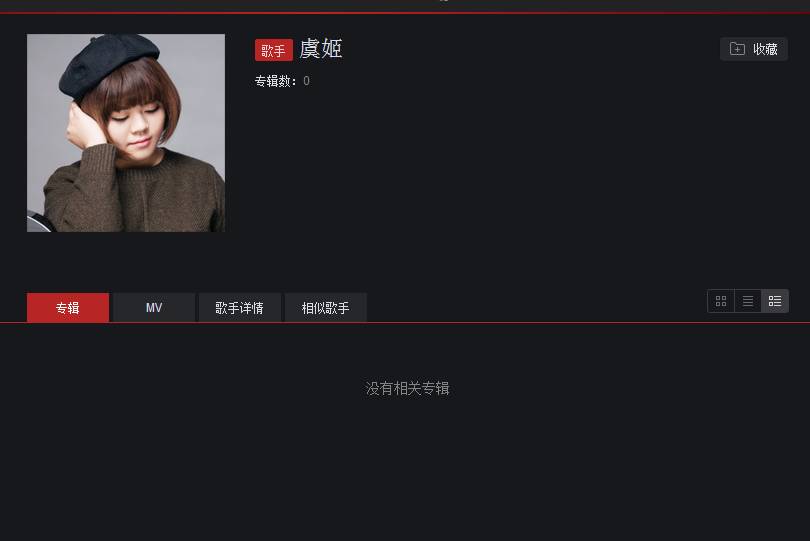Click the 专辑数 label

(275, 81)
